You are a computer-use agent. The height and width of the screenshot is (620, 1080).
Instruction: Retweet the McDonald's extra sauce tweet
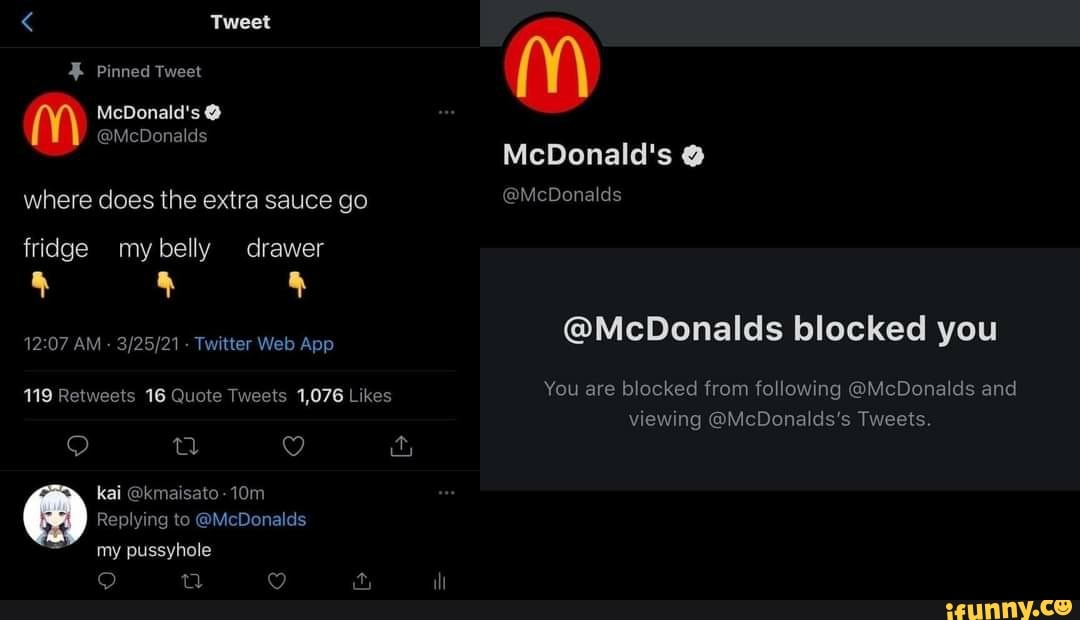coord(184,447)
